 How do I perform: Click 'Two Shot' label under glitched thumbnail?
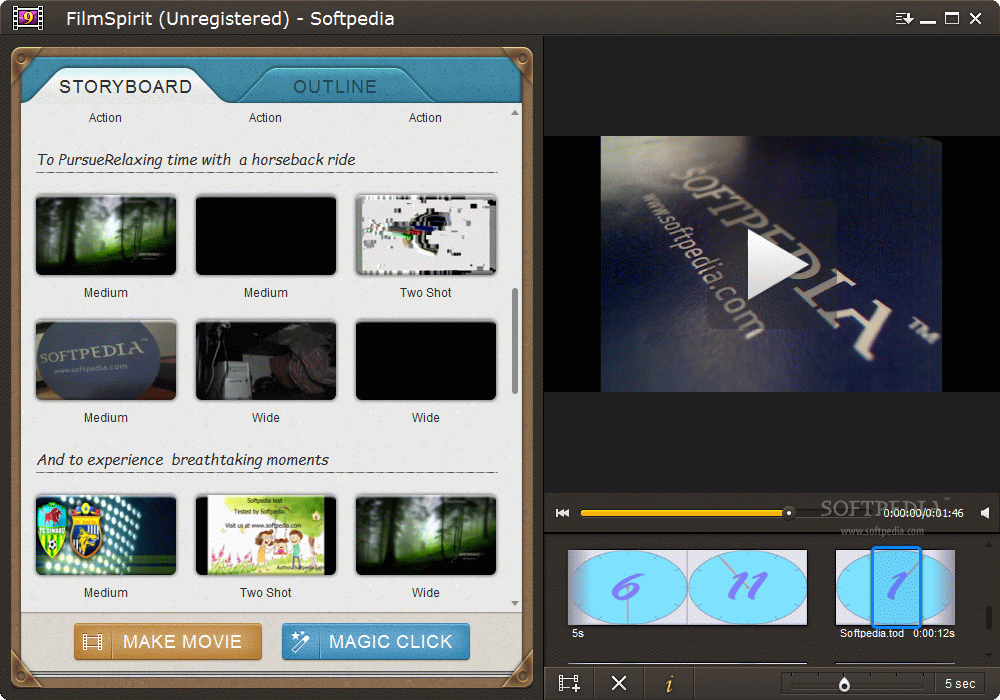pyautogui.click(x=425, y=293)
